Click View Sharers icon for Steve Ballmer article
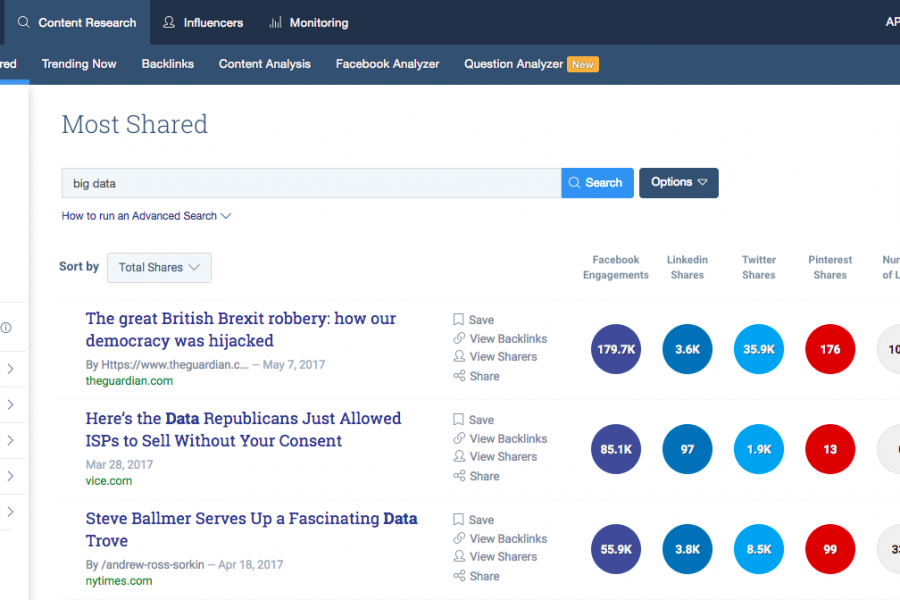Screen dimensions: 900x600 click(459, 556)
